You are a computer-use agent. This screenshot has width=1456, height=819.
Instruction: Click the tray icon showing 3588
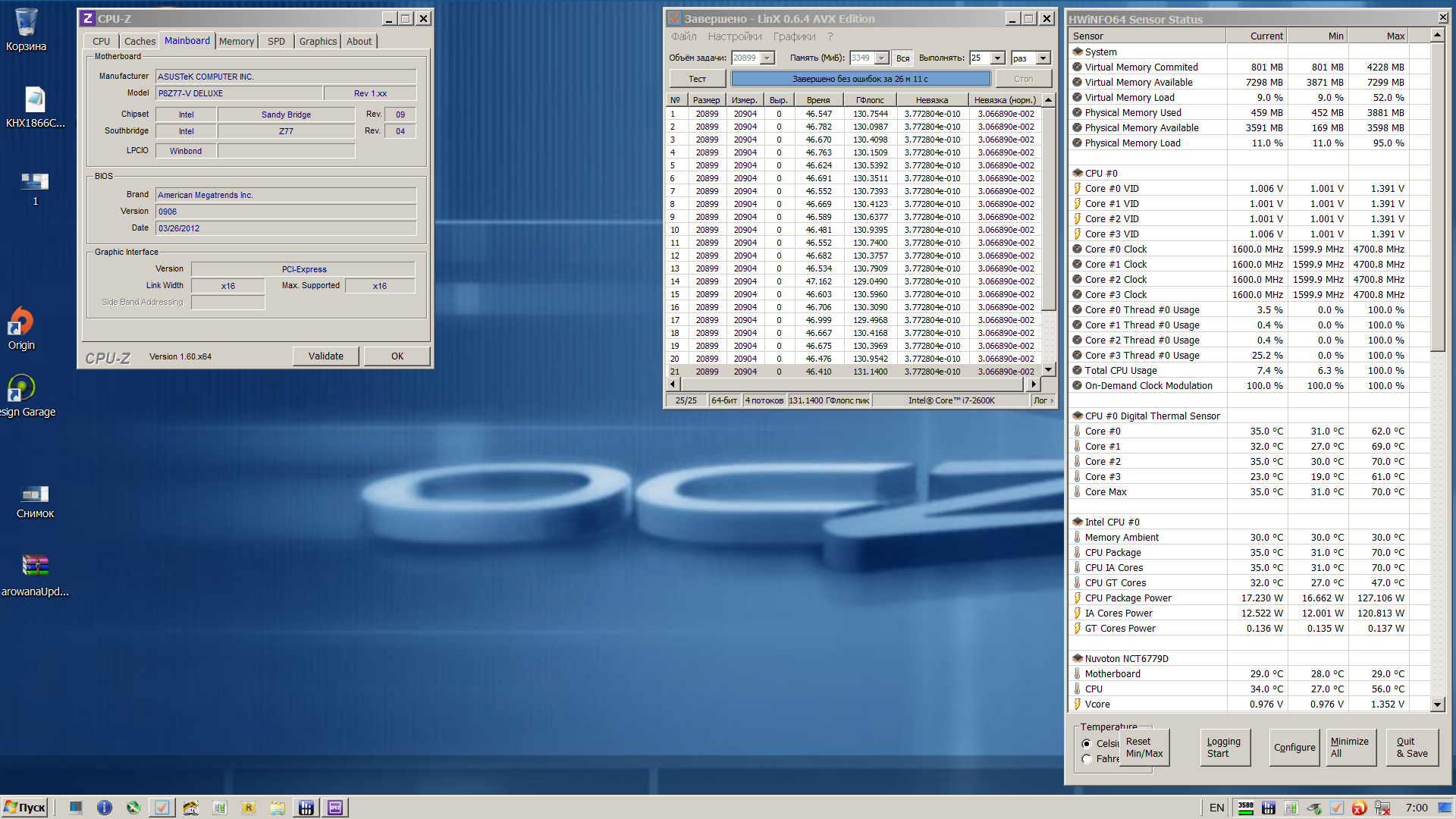coord(1245,808)
